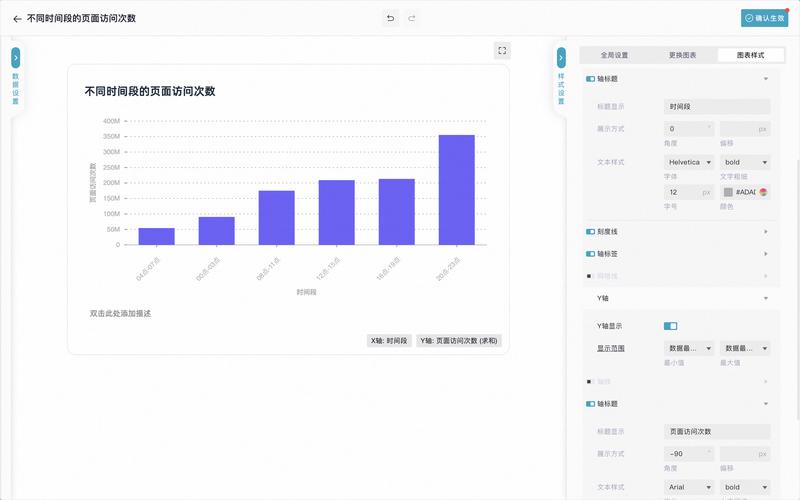
Task: Open the Arial font dropdown
Action: (689, 487)
